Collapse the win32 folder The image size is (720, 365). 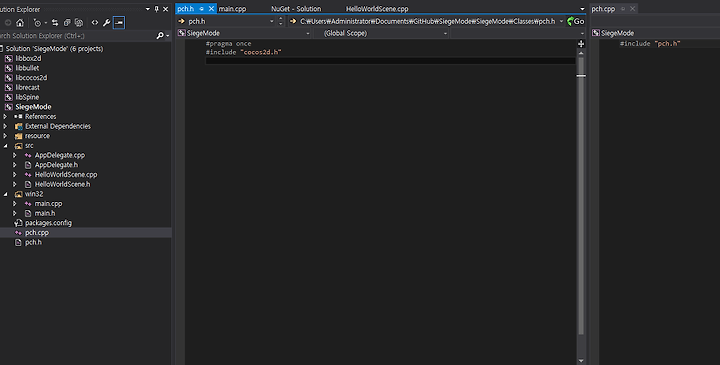pyautogui.click(x=5, y=194)
